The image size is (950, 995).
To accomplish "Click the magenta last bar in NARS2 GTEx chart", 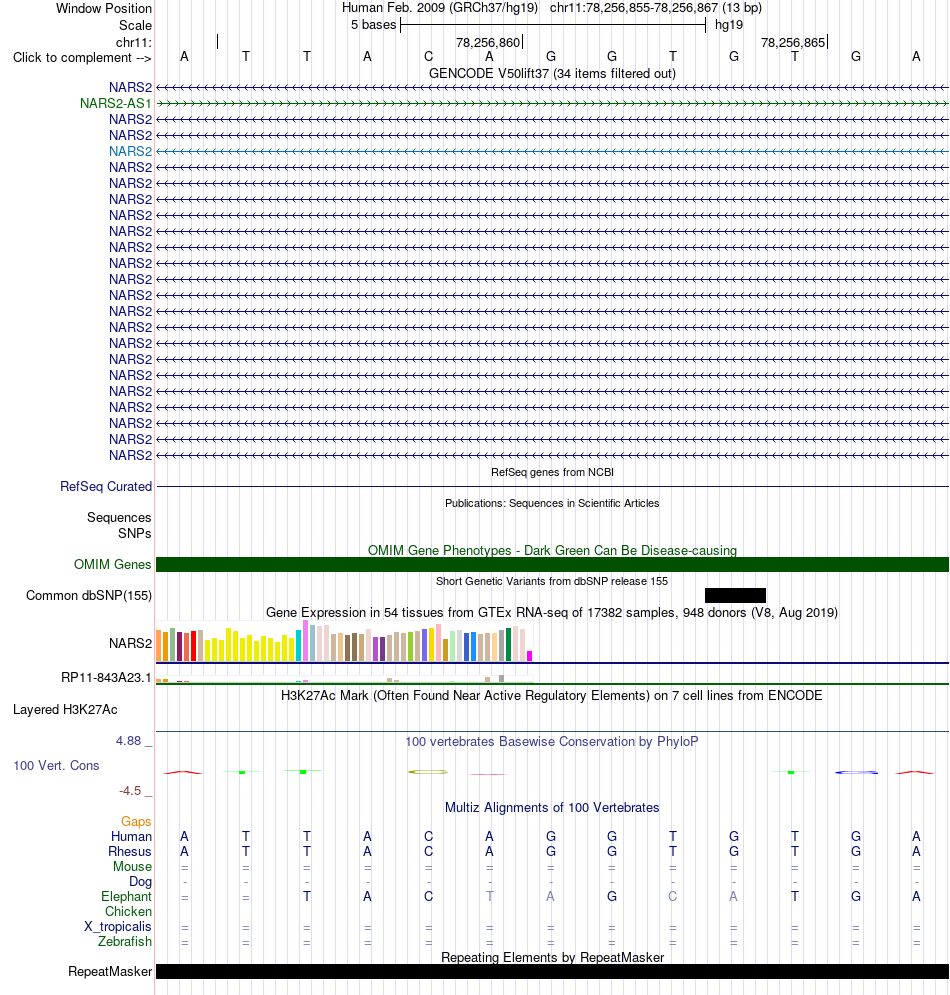I will (x=530, y=656).
